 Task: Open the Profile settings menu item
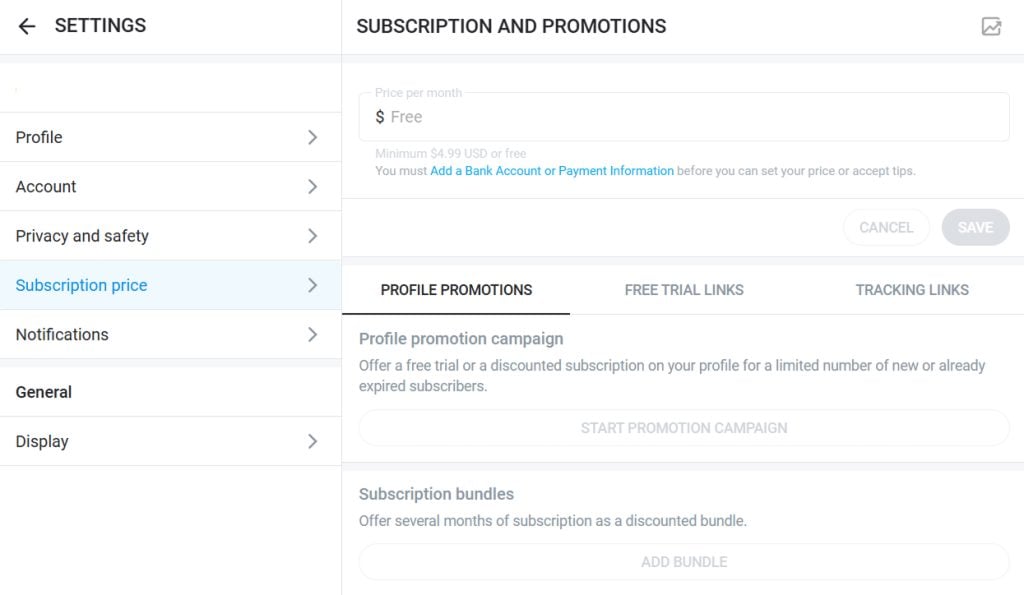point(40,137)
